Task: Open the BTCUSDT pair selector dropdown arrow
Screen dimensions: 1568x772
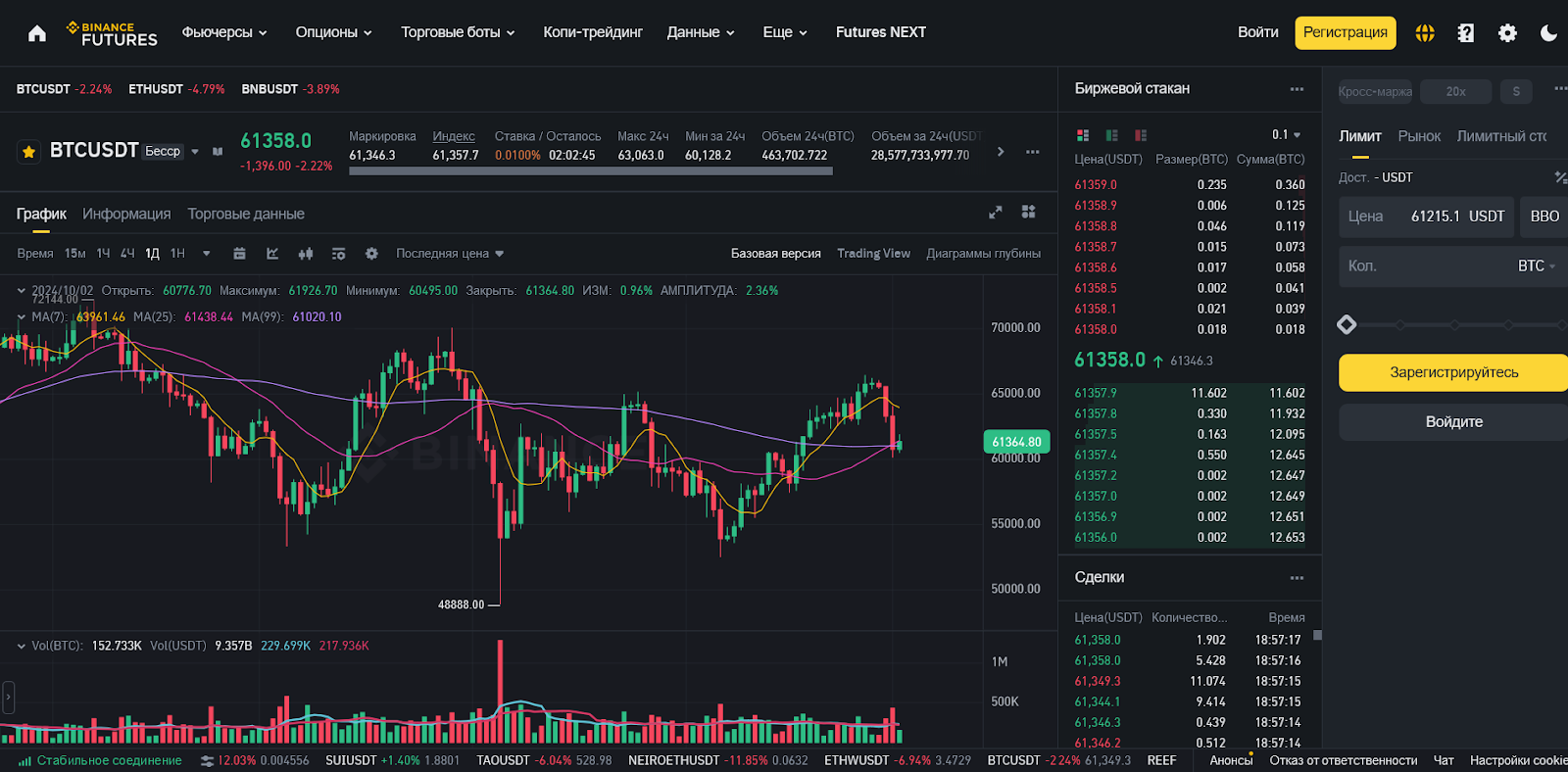Action: 195,151
